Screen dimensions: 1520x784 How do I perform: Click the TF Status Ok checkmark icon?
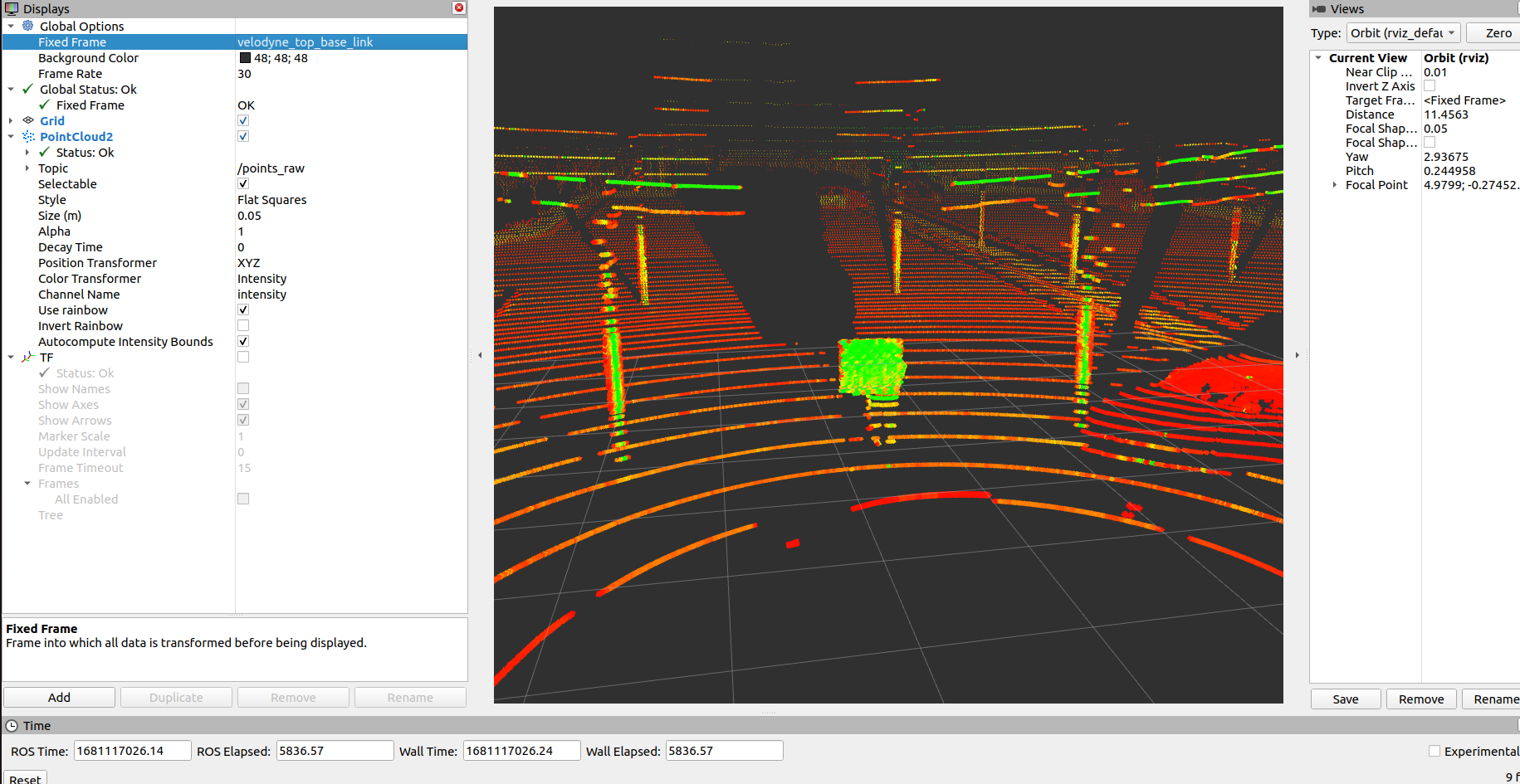[45, 373]
